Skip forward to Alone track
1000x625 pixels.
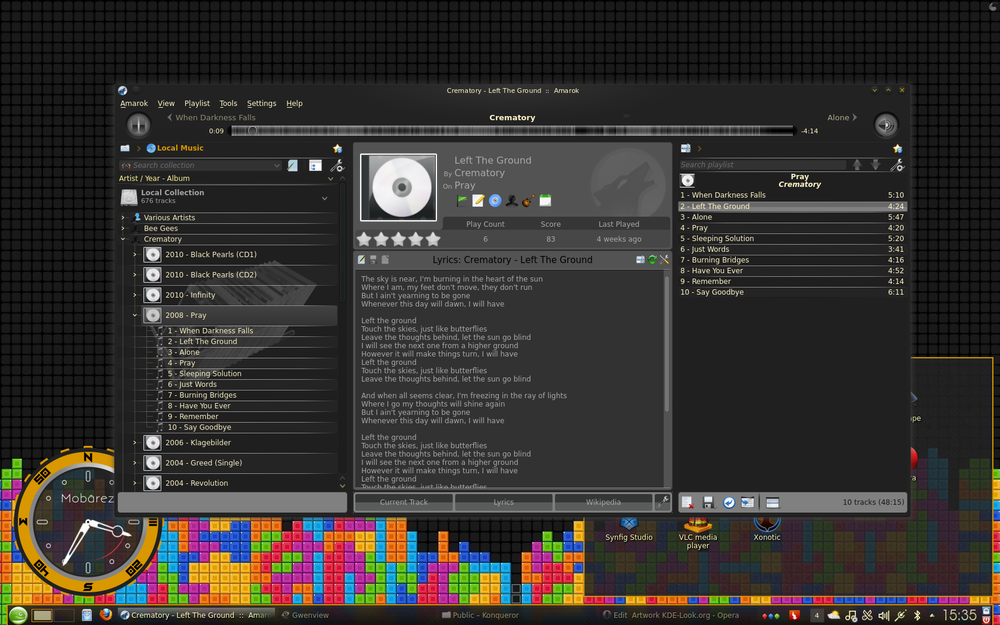(842, 117)
